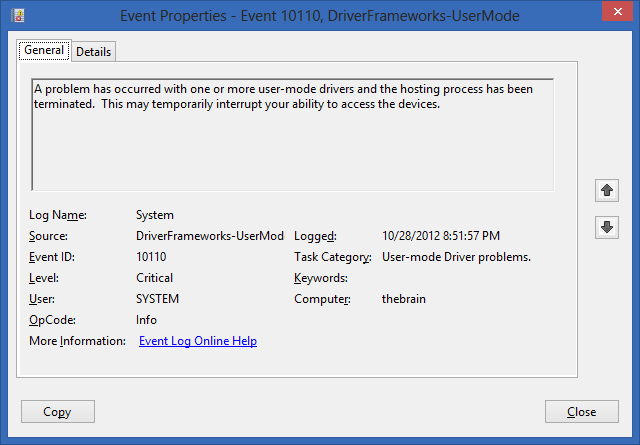Viewport: 640px width, 445px height.
Task: Click the User value SYSTEM
Action: click(157, 299)
